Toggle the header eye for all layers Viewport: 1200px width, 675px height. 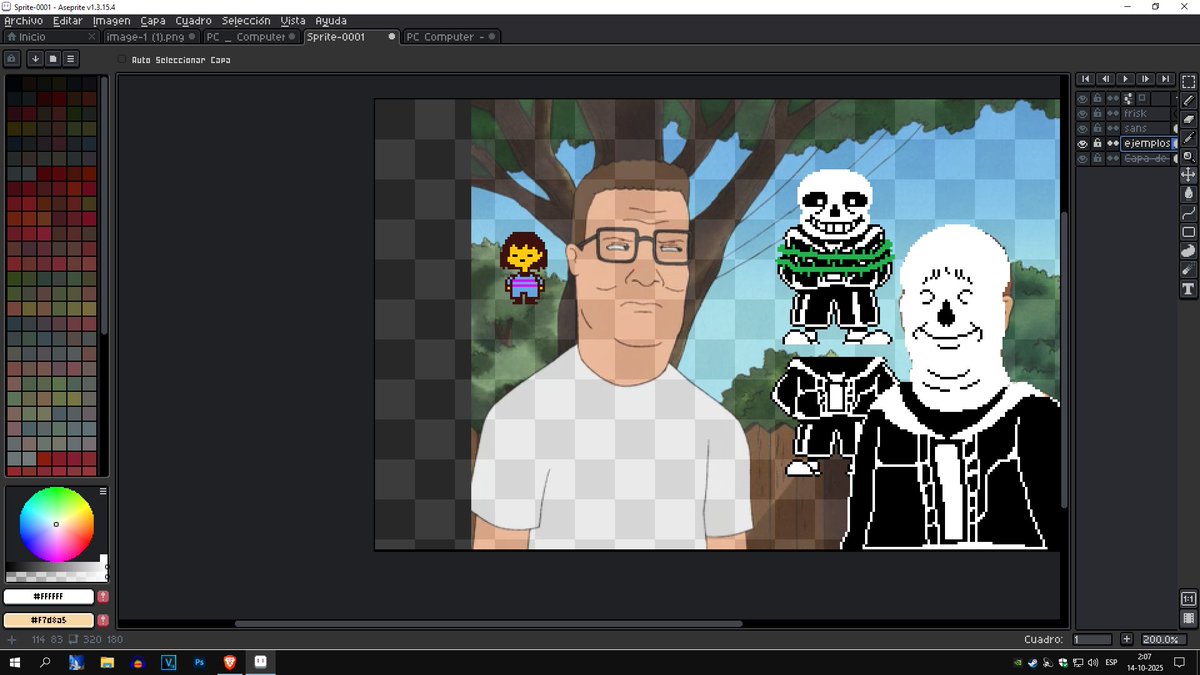click(1083, 99)
